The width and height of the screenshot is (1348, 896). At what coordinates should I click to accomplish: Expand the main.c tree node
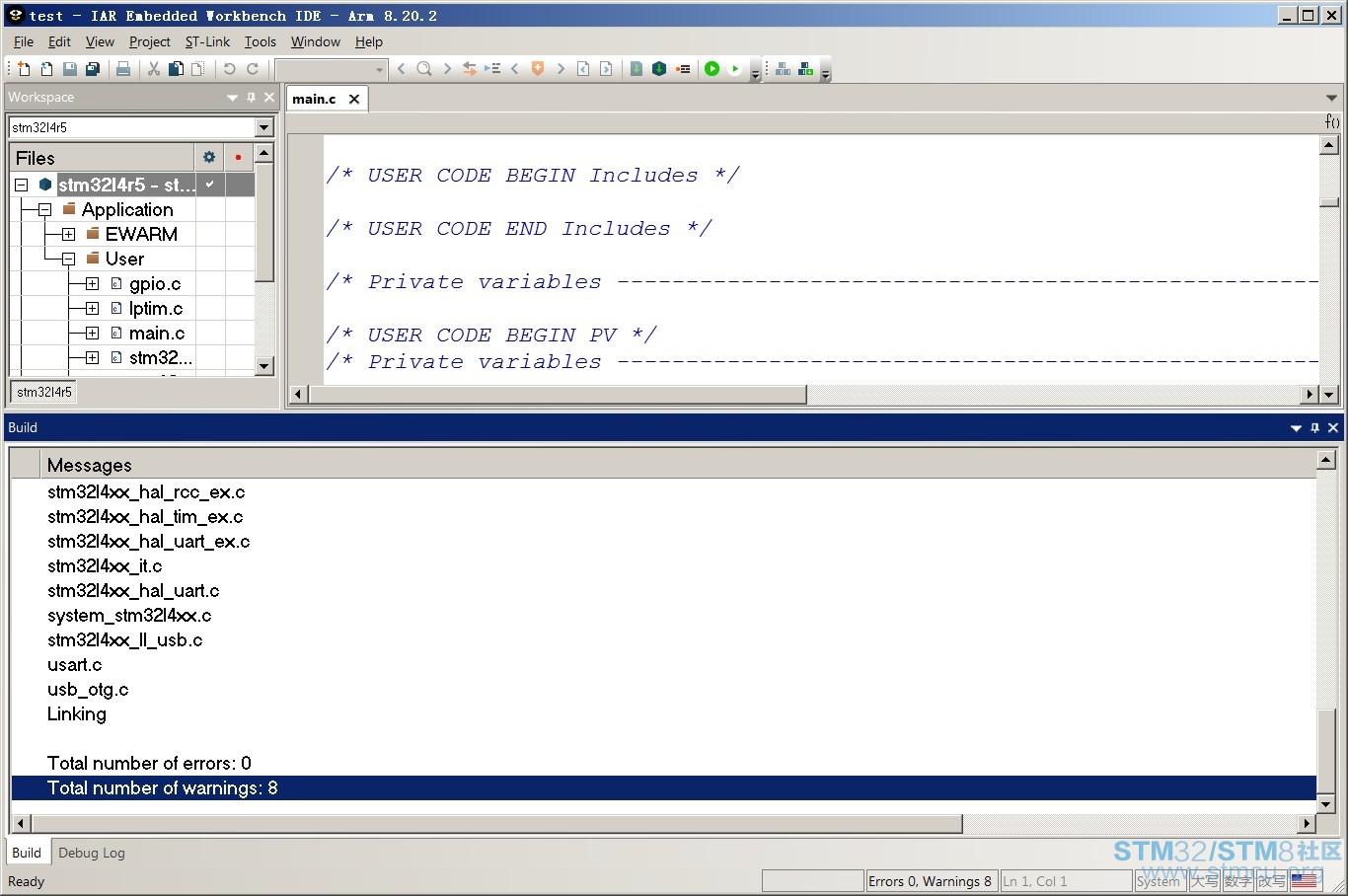pyautogui.click(x=92, y=333)
